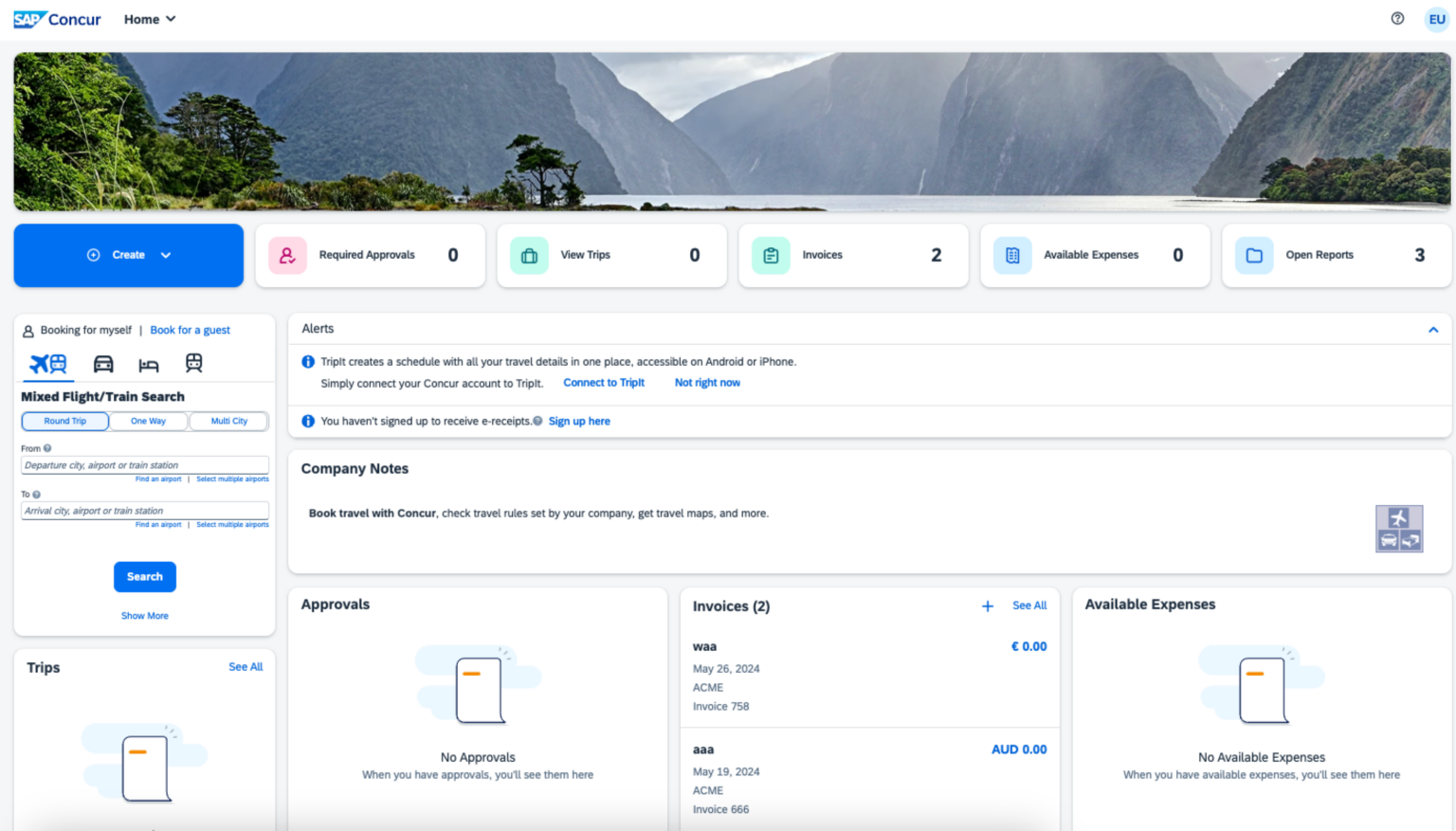Image resolution: width=1456 pixels, height=831 pixels.
Task: Open the Home navigation dropdown
Action: pos(150,18)
